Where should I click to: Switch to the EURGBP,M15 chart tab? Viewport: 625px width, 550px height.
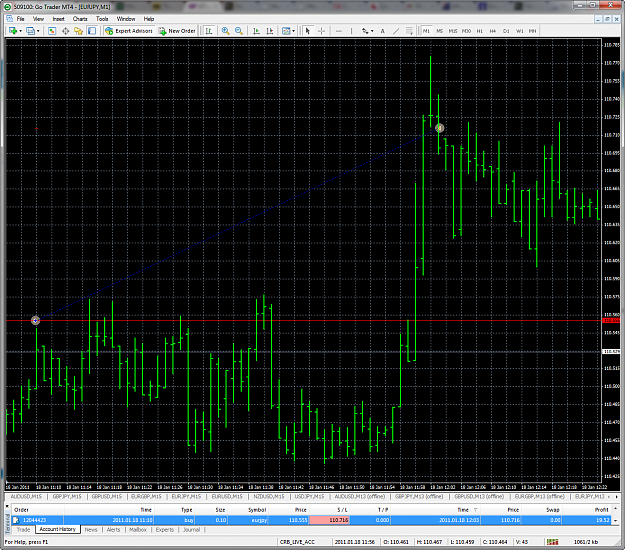pos(146,497)
